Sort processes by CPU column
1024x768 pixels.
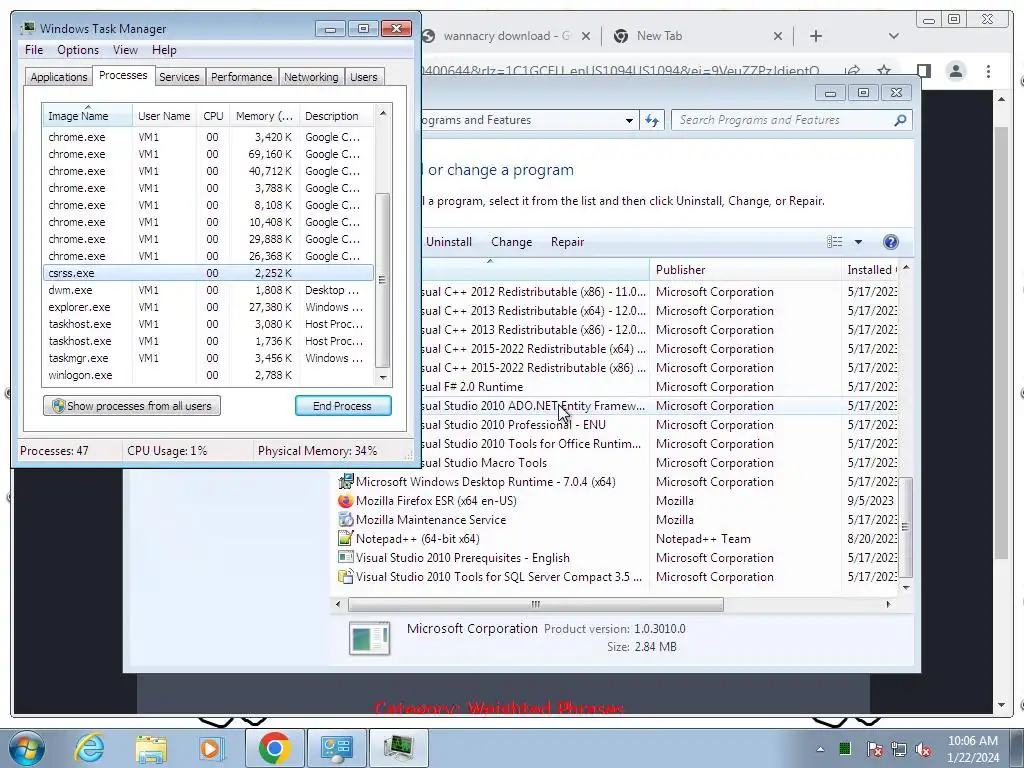(213, 116)
